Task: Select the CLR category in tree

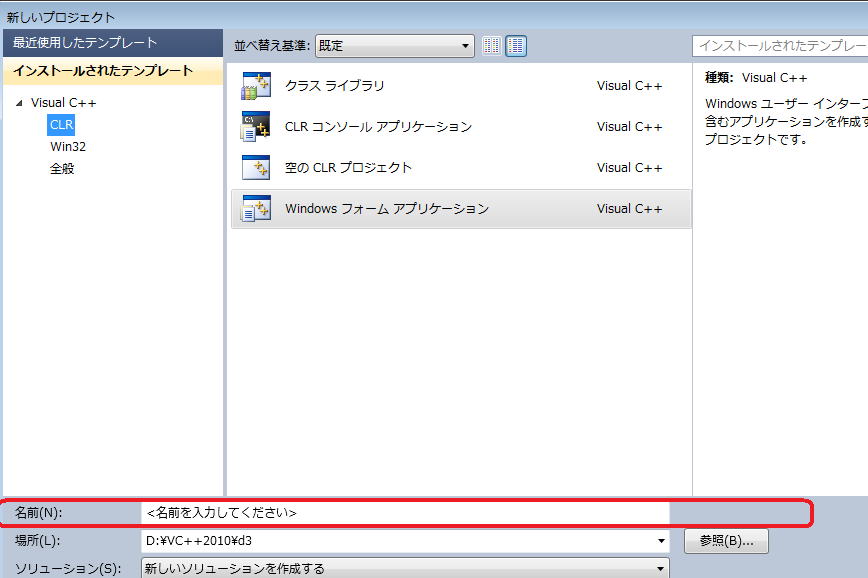Action: pos(61,125)
